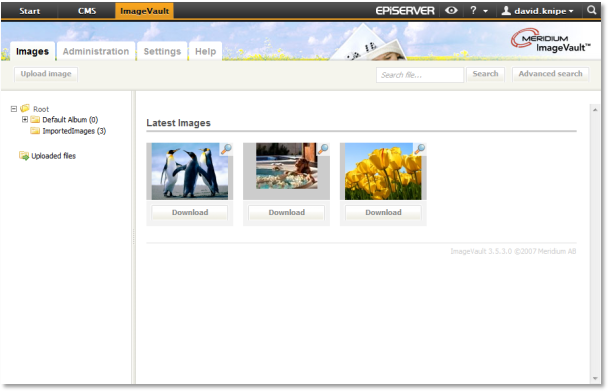
Task: Click the Uploaded files folder icon
Action: point(24,156)
